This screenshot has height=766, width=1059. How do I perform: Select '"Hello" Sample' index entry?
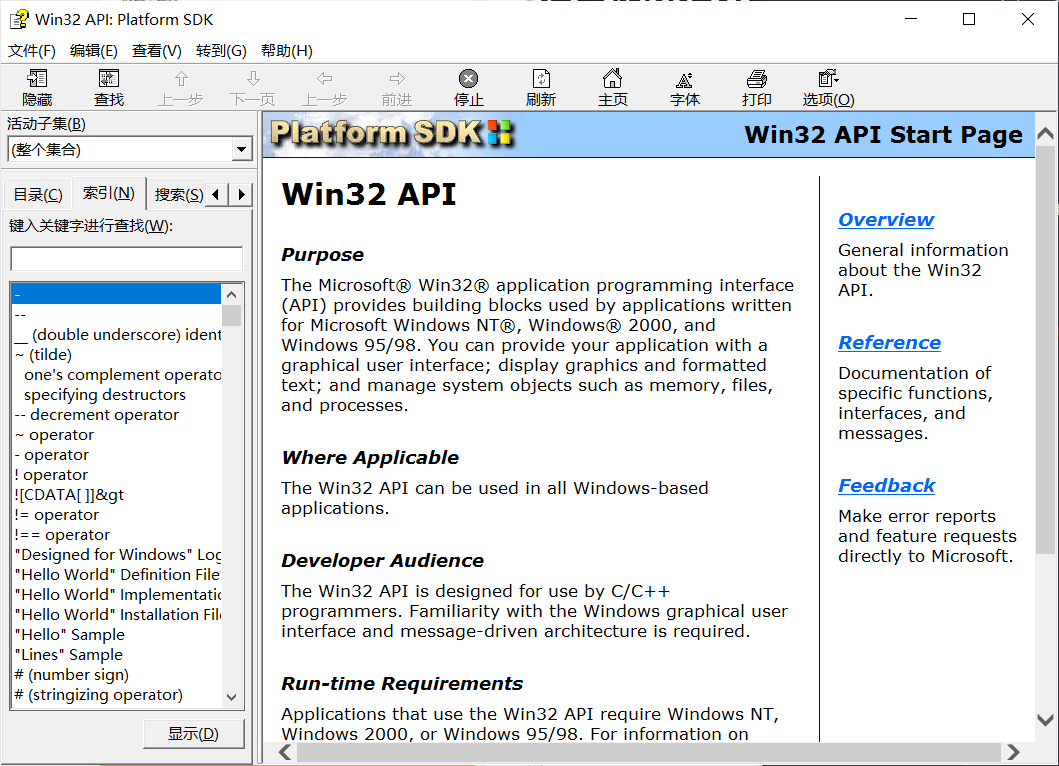pyautogui.click(x=116, y=634)
